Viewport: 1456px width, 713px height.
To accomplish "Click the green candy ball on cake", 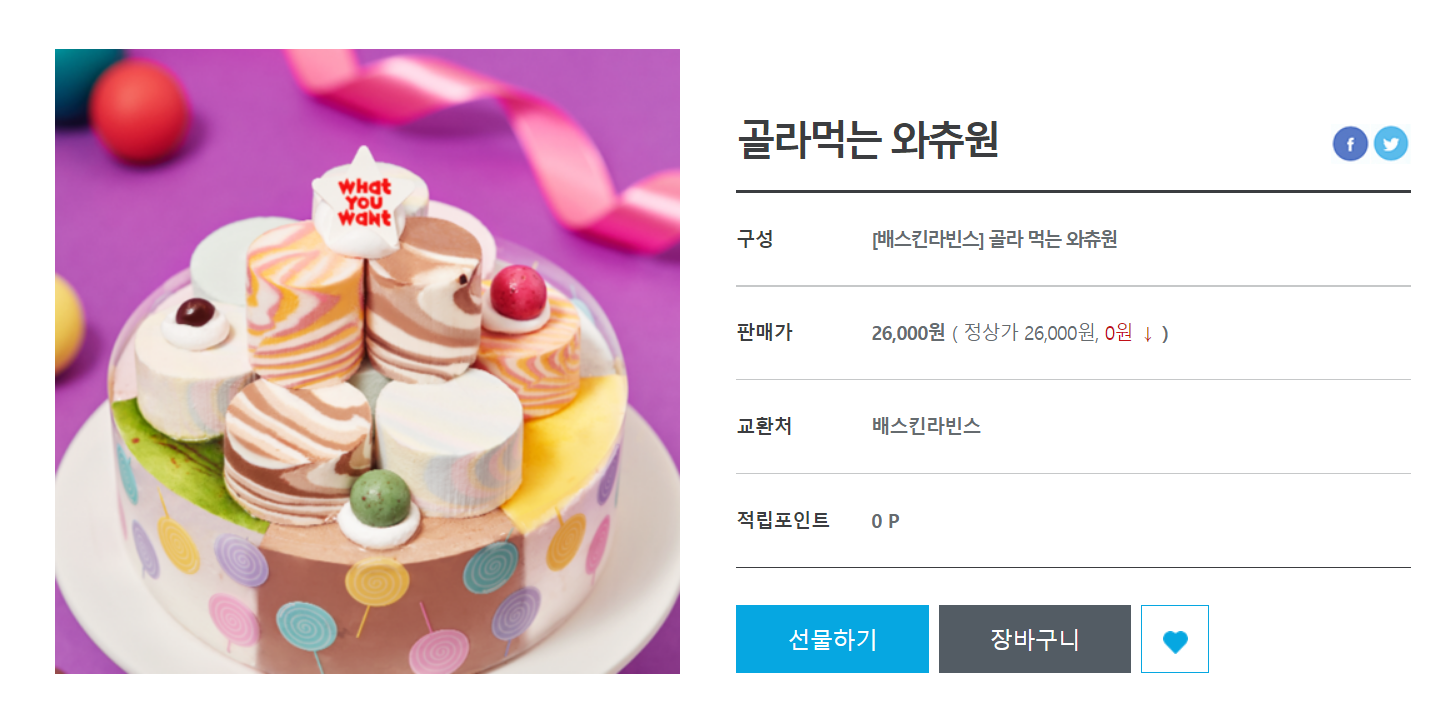I will tap(379, 497).
